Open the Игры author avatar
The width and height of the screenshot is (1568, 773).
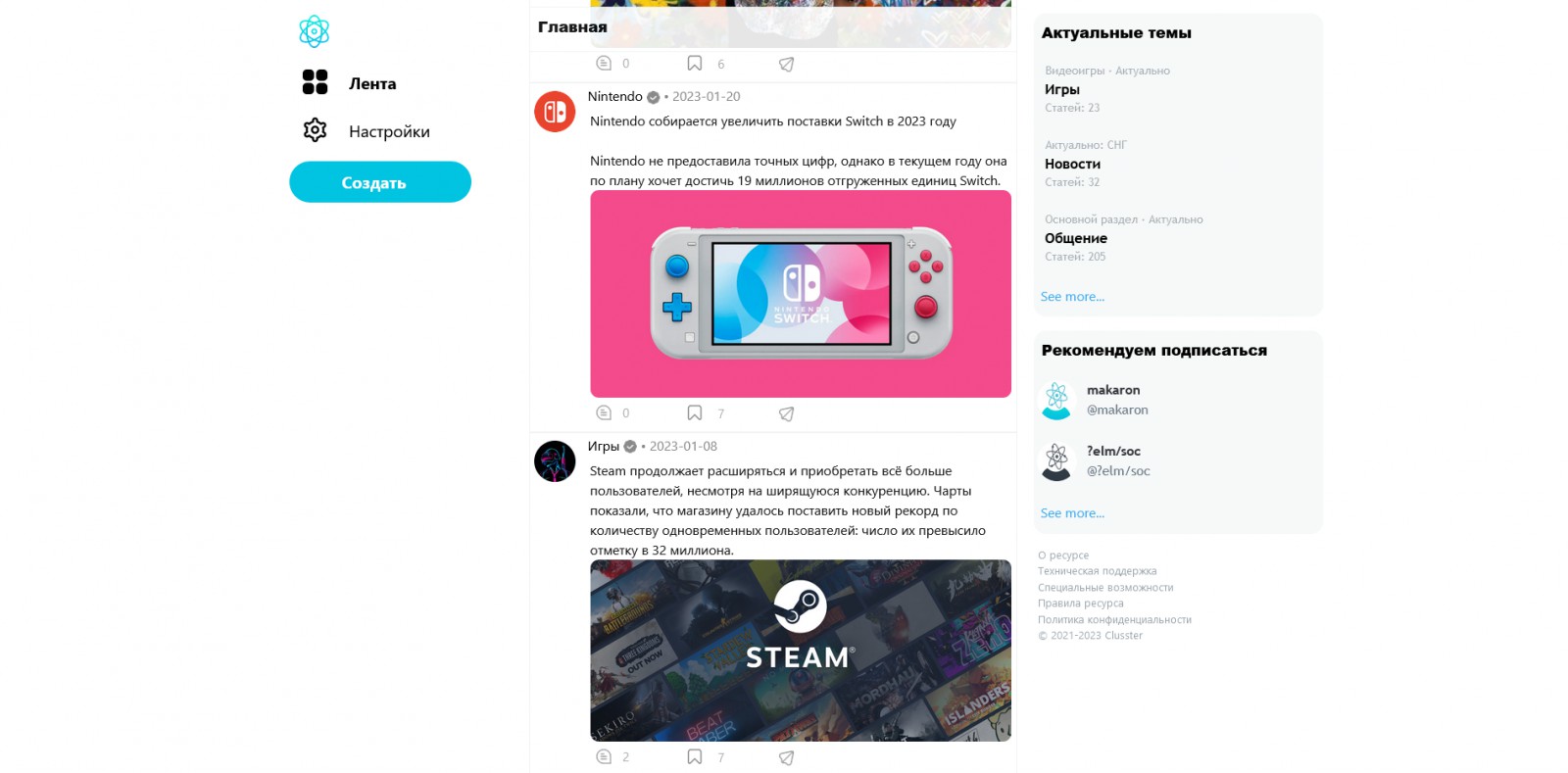[x=555, y=461]
